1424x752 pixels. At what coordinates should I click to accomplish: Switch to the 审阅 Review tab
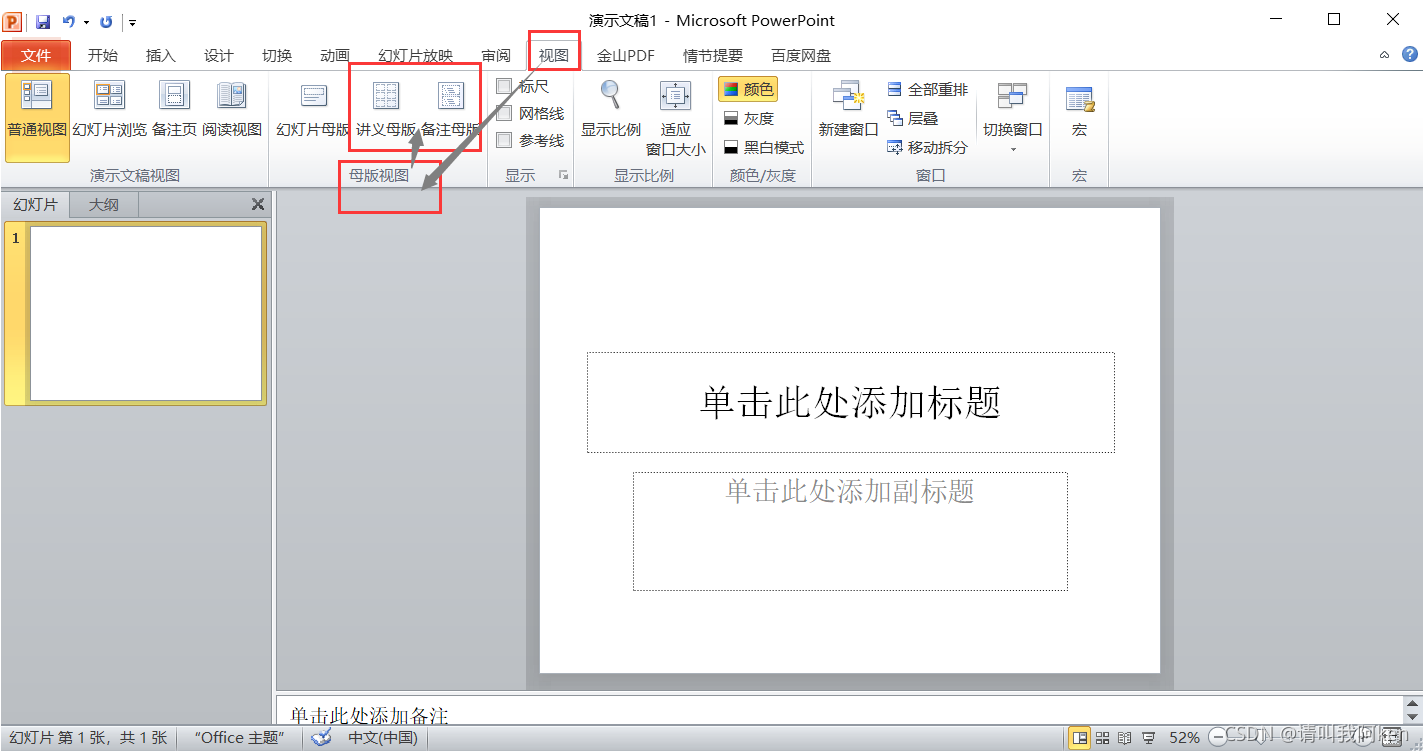coord(495,55)
